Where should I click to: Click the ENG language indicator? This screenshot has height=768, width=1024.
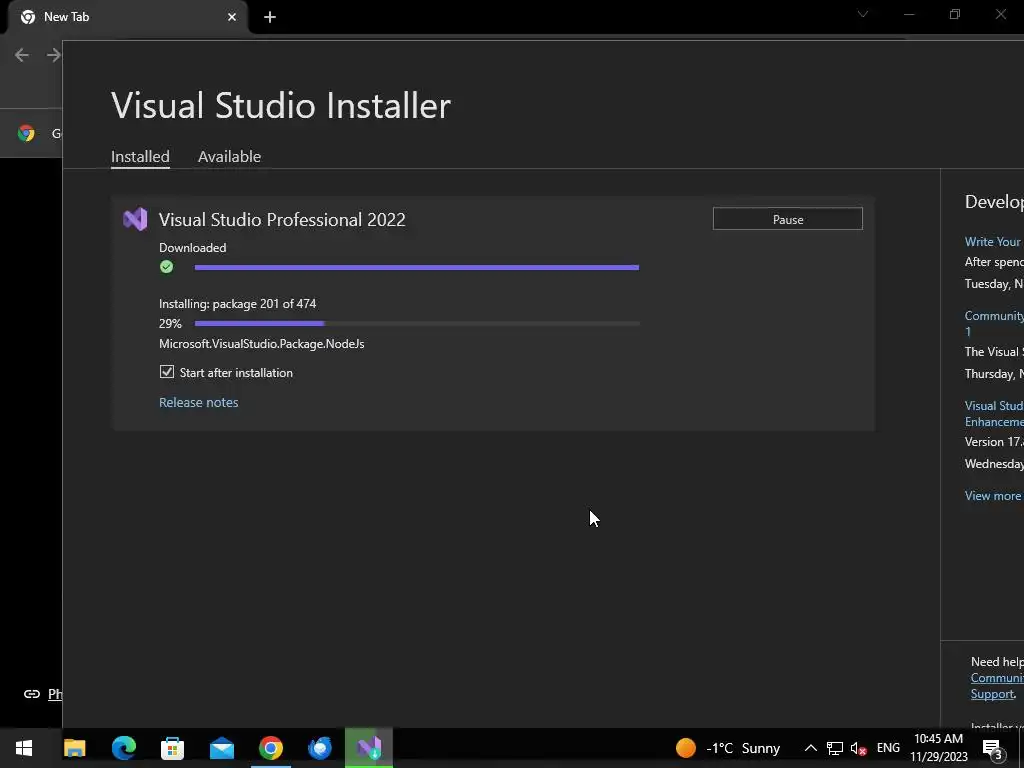click(888, 748)
